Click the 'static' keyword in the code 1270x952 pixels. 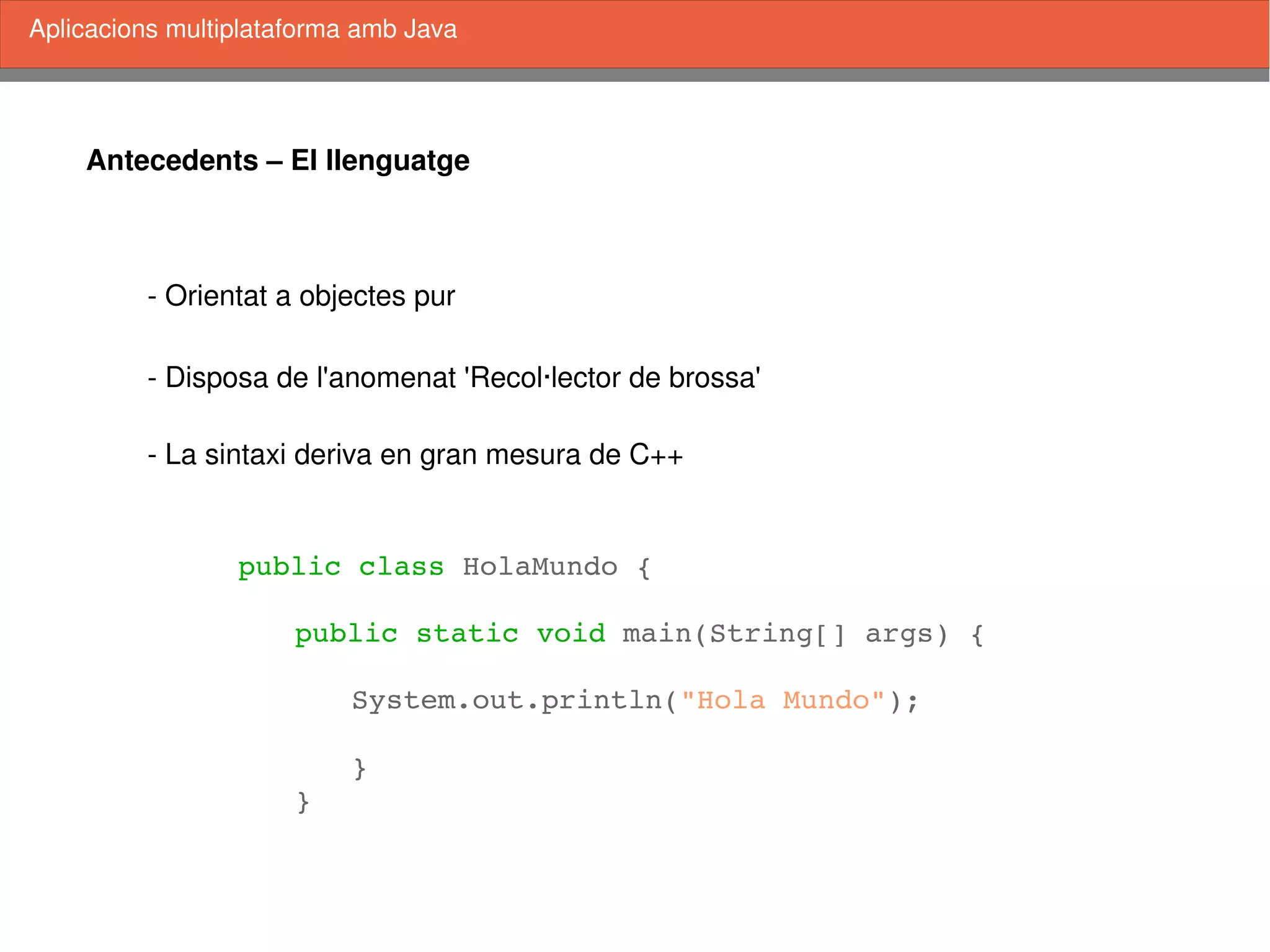(x=468, y=634)
